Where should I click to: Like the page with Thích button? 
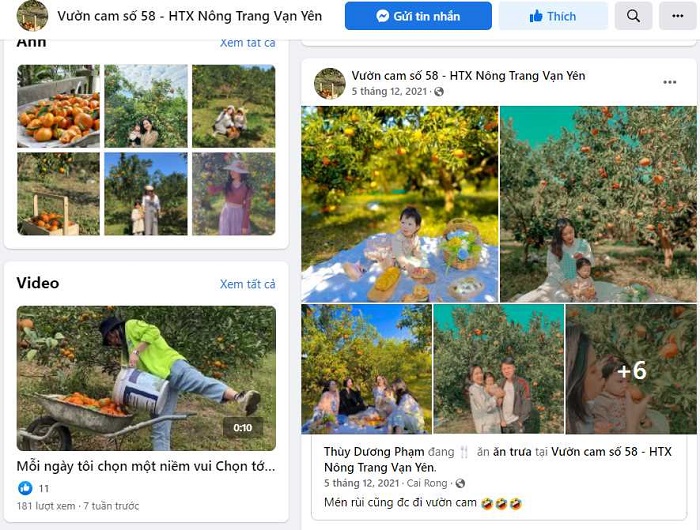click(x=553, y=16)
